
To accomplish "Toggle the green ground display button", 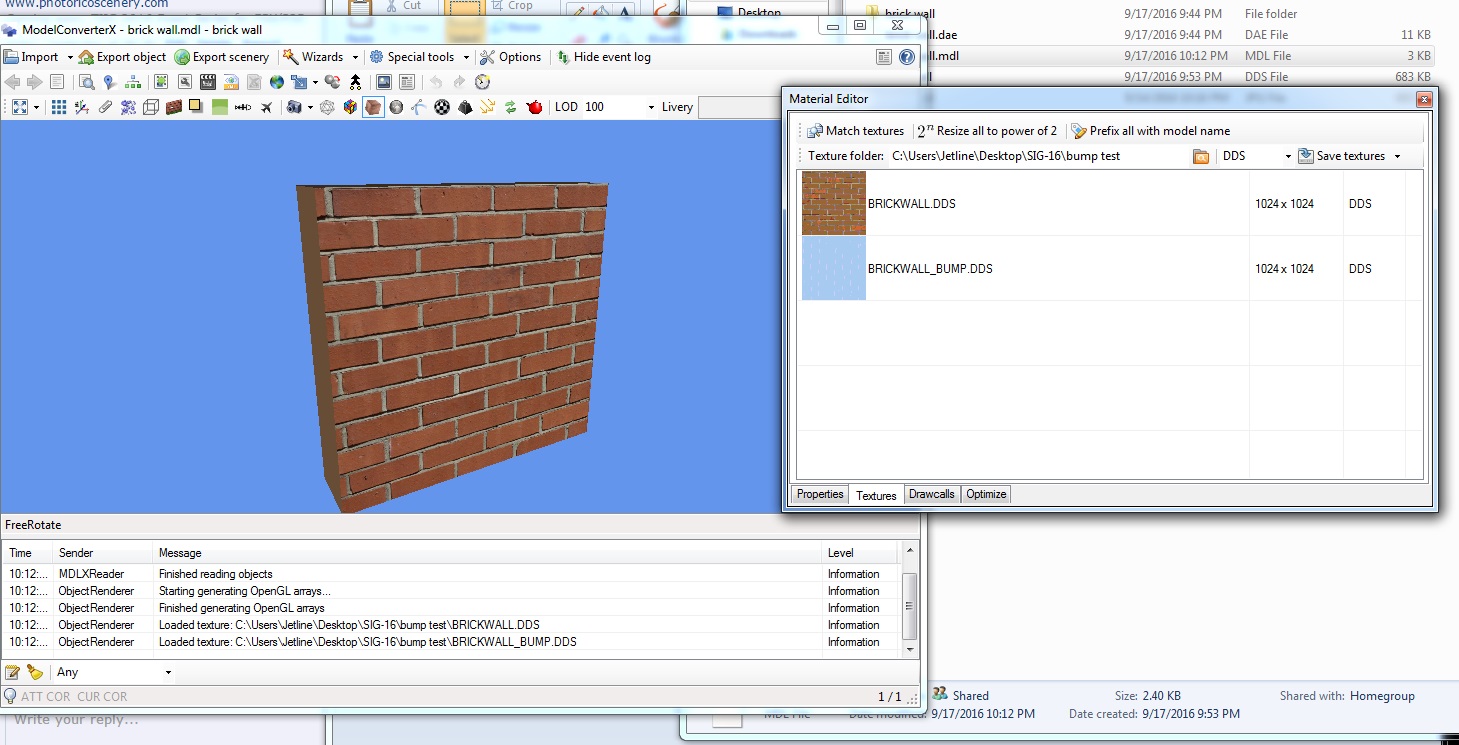I will click(x=219, y=107).
